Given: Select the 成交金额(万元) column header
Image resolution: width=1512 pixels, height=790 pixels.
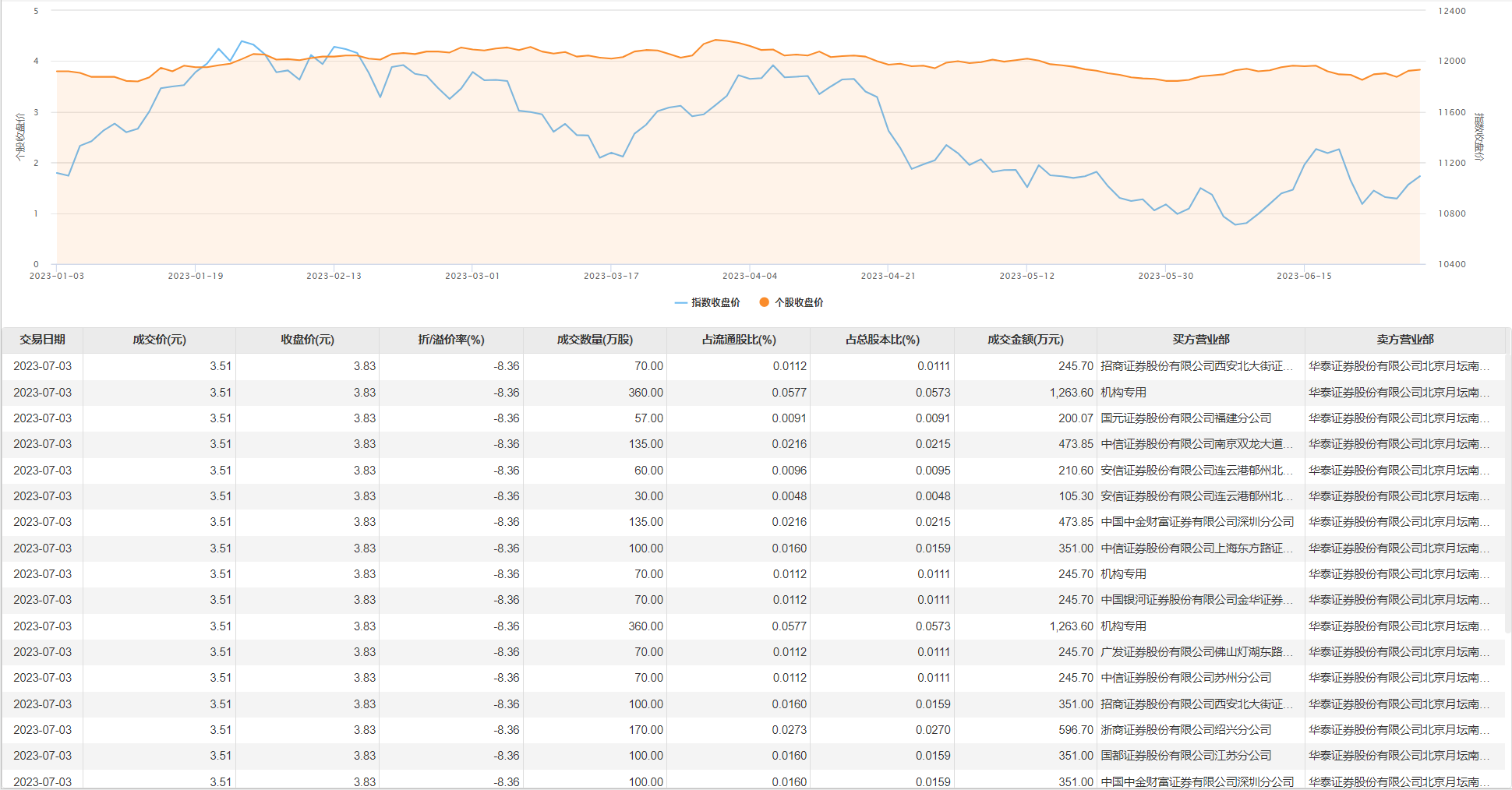Looking at the screenshot, I should point(1025,340).
